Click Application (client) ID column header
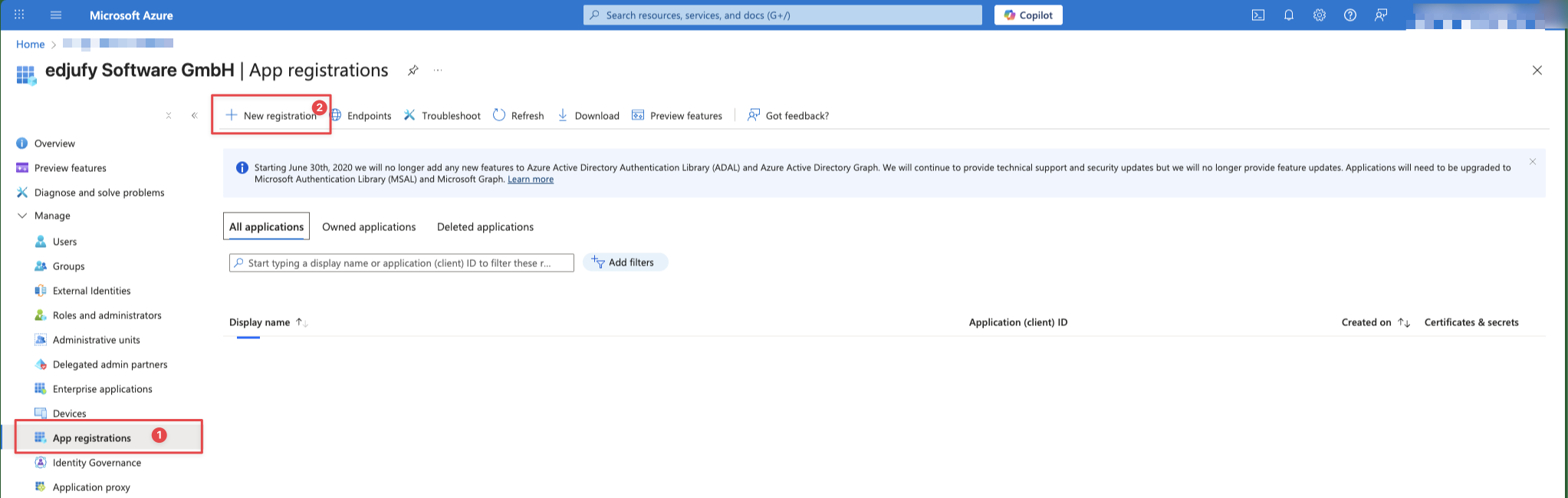The width and height of the screenshot is (1568, 498). tap(1018, 322)
